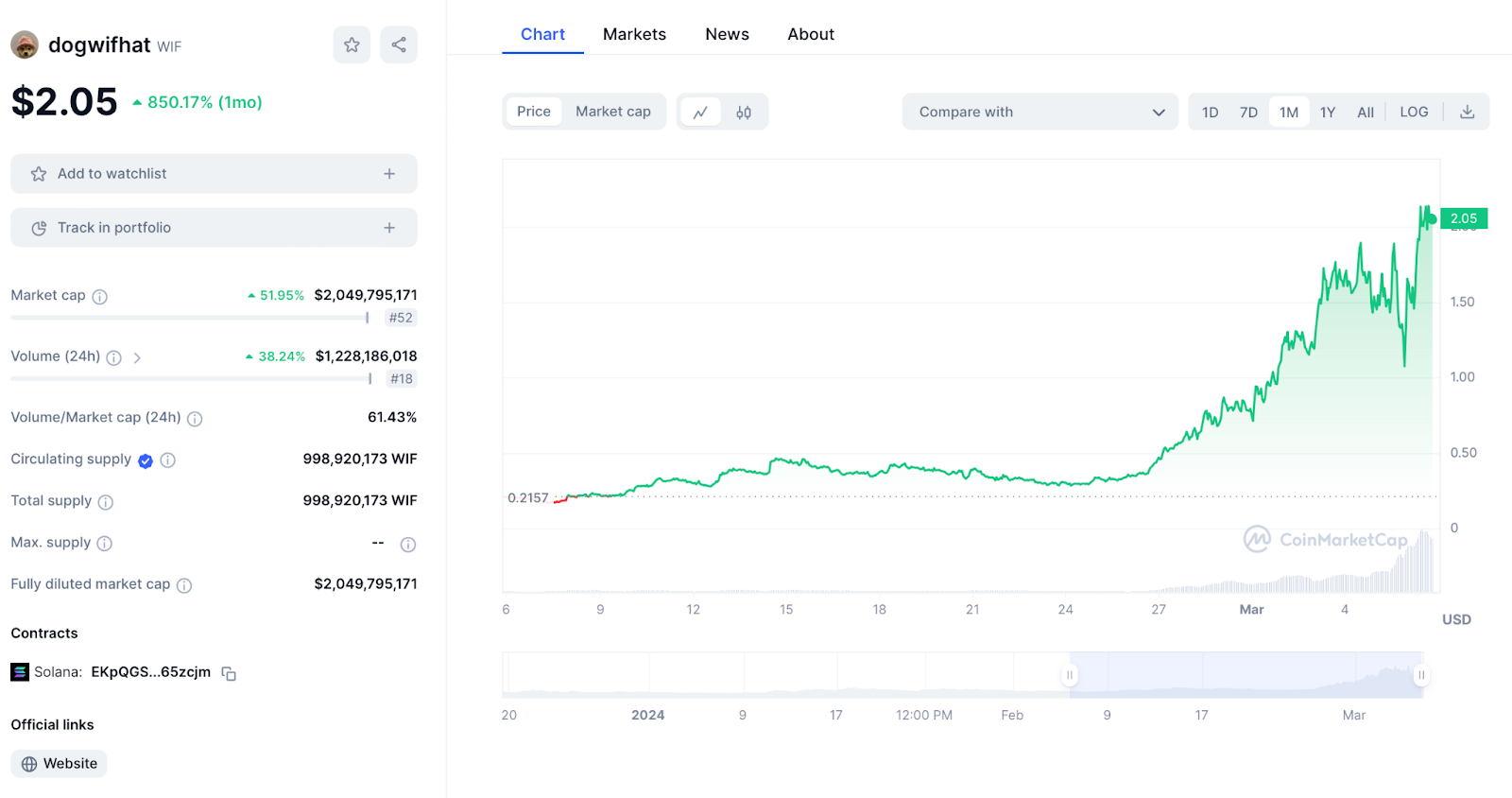Click the Solana logo icon under Contracts

coord(20,672)
